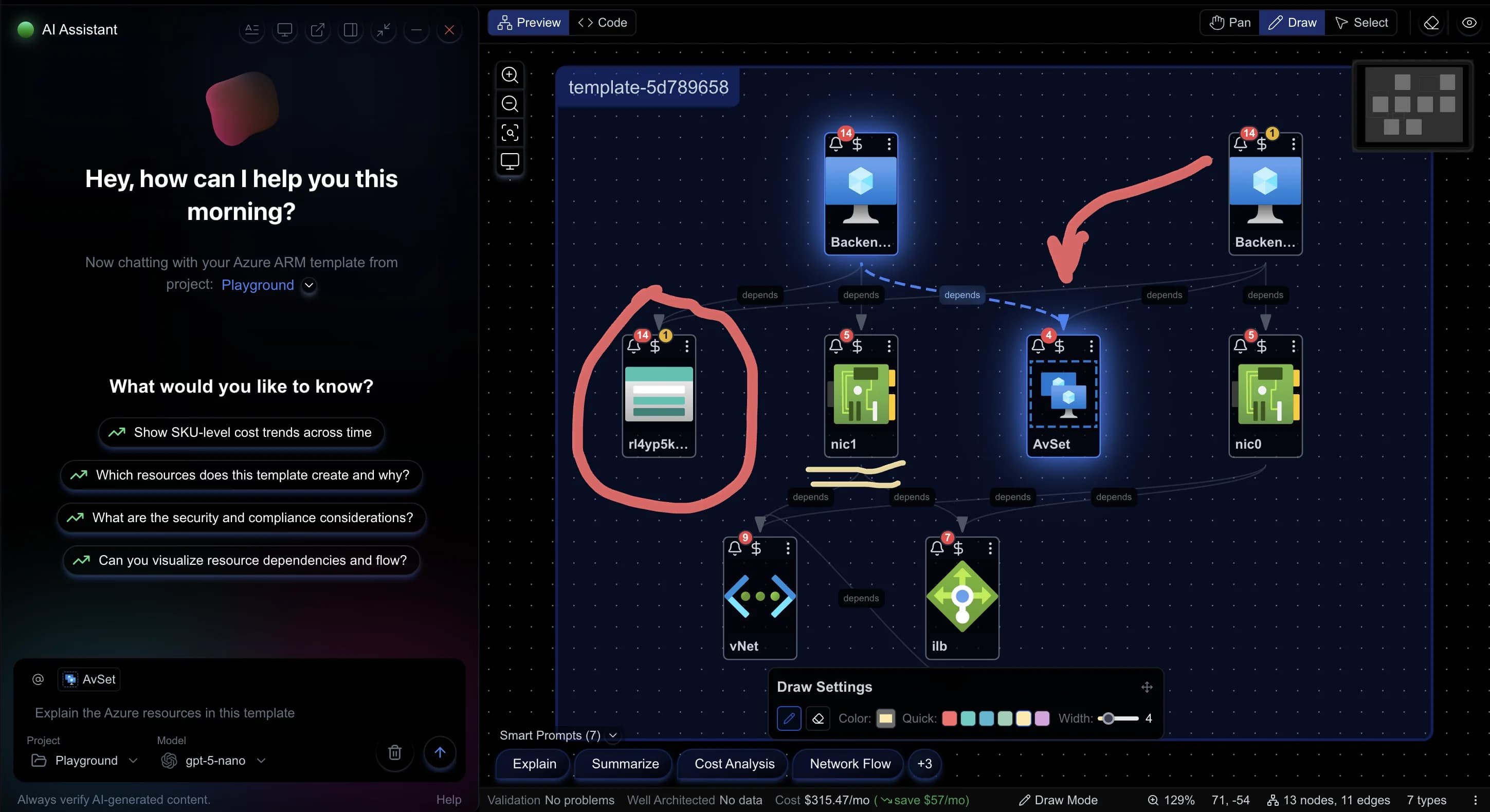Screen dimensions: 1490x812
Task: Pick the purple quick color swatch
Action: tap(1042, 718)
